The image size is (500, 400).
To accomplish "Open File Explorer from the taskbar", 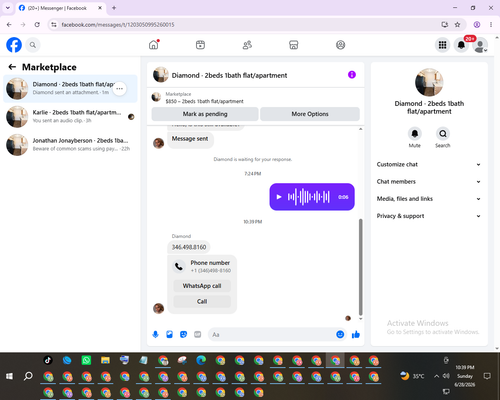I will [x=105, y=360].
